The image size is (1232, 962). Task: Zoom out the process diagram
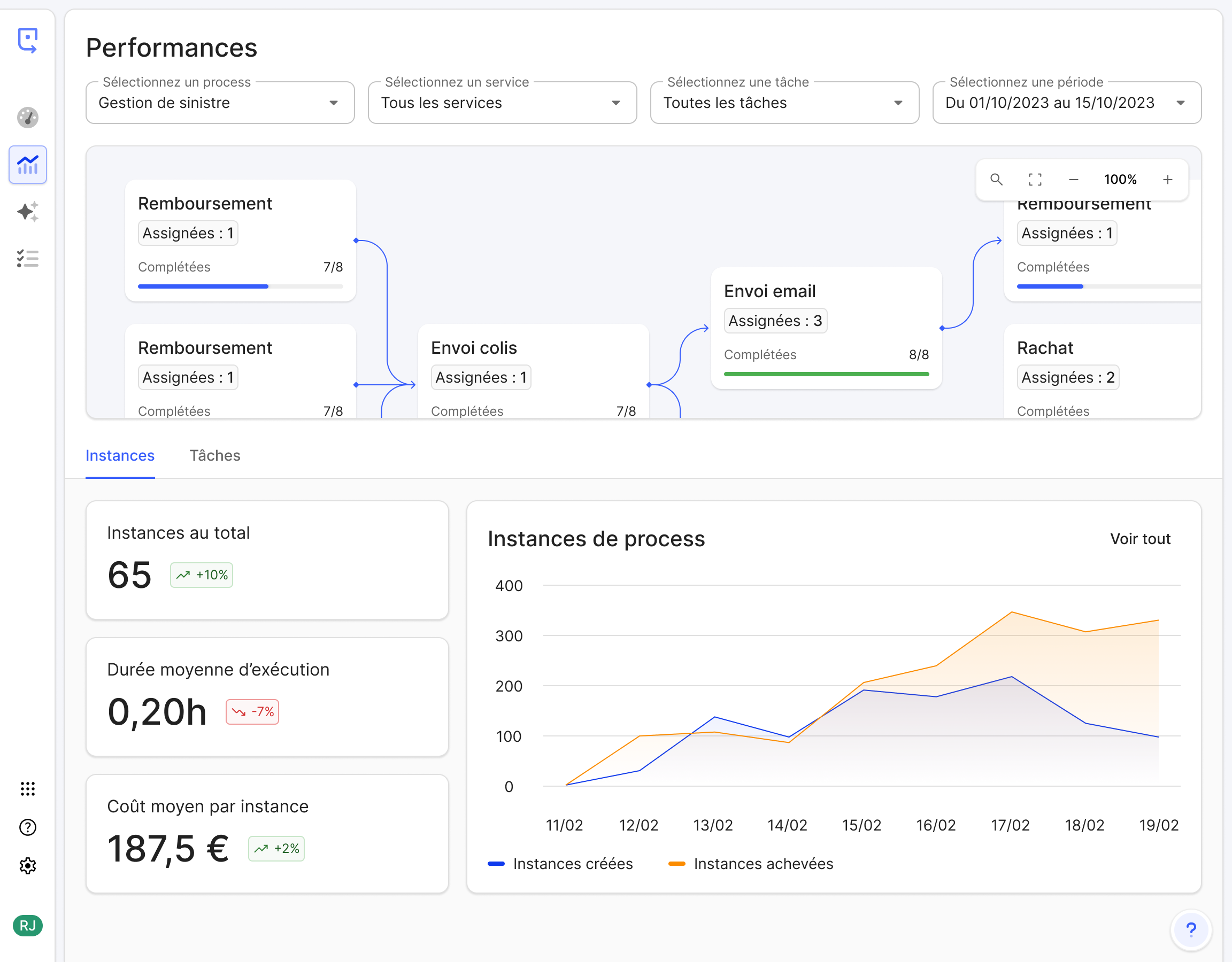tap(1073, 180)
